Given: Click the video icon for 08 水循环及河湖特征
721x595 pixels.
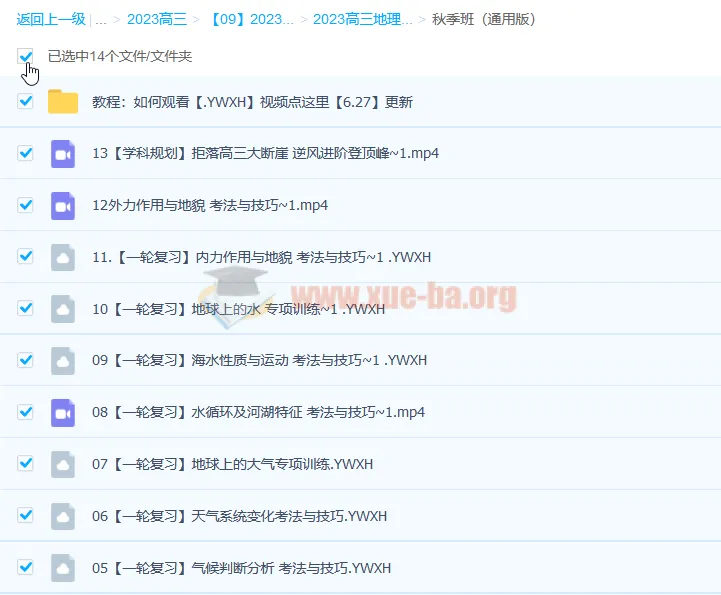Looking at the screenshot, I should pos(63,412).
